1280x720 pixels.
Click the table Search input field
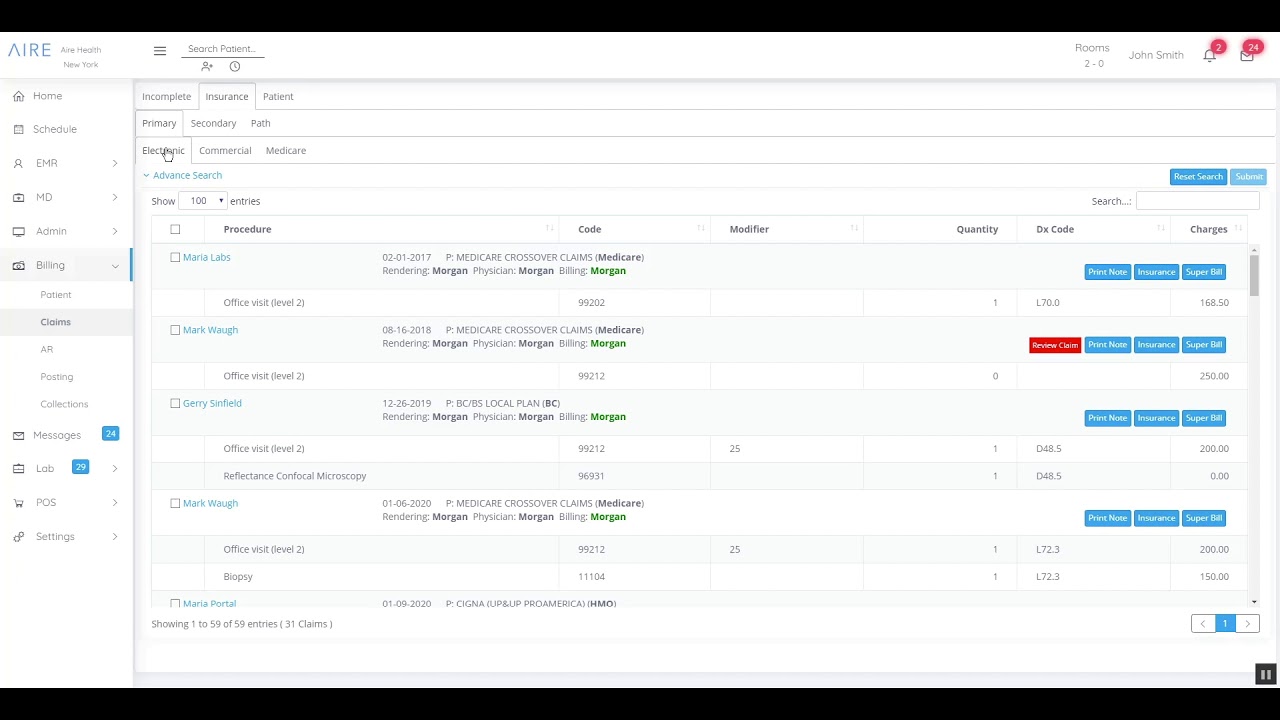pos(1197,201)
